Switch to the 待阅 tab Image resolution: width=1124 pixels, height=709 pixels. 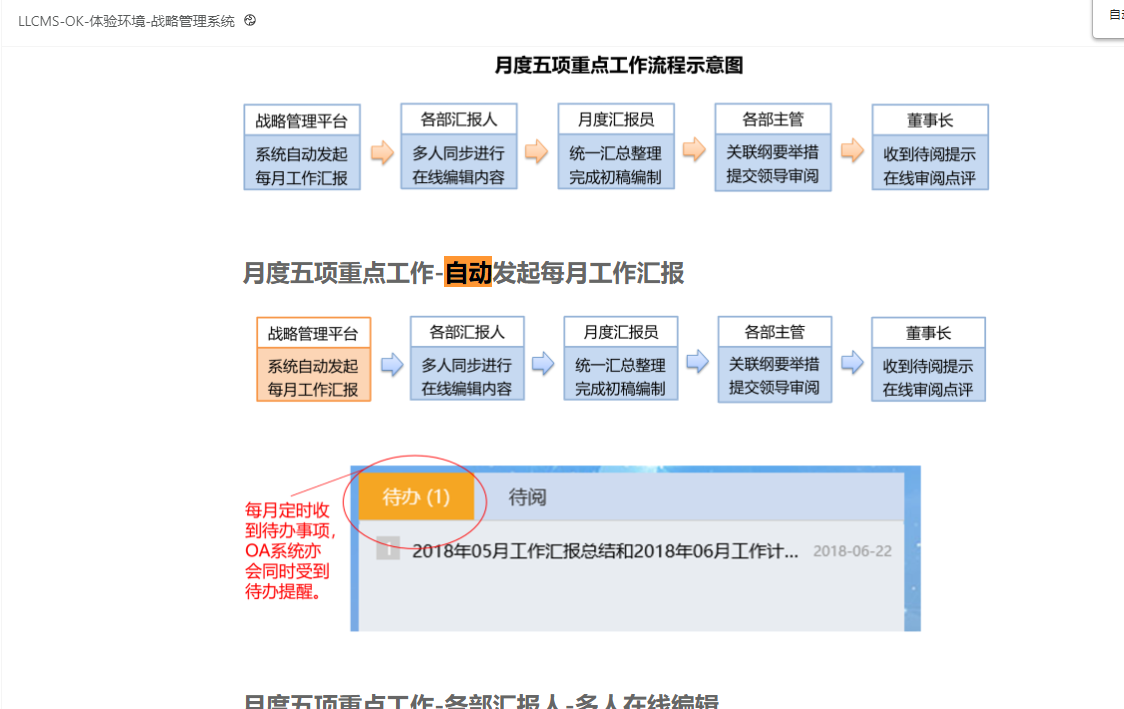527,496
